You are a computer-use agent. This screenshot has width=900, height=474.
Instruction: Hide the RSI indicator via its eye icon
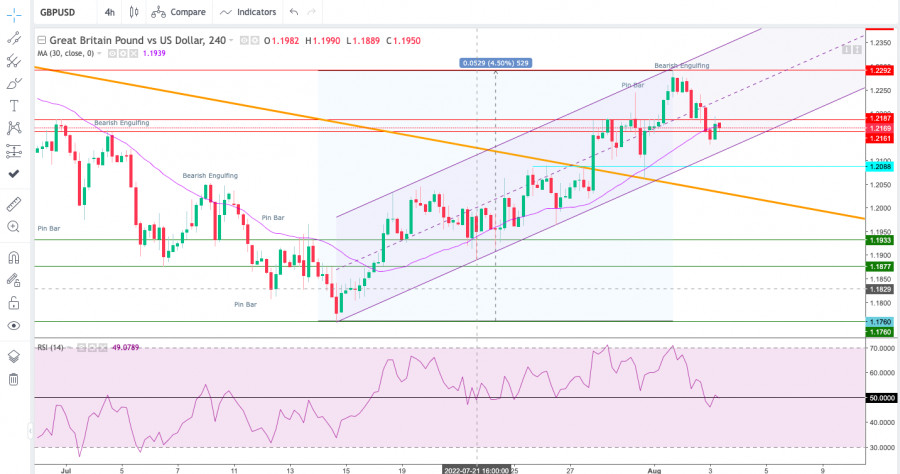coord(82,347)
